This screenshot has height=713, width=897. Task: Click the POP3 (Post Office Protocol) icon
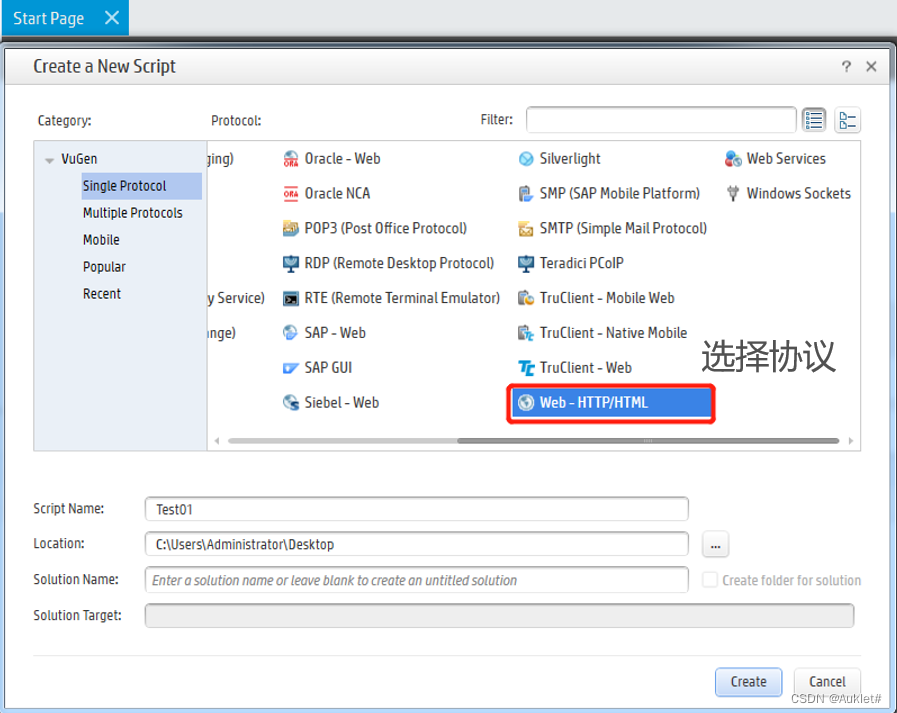[x=291, y=228]
